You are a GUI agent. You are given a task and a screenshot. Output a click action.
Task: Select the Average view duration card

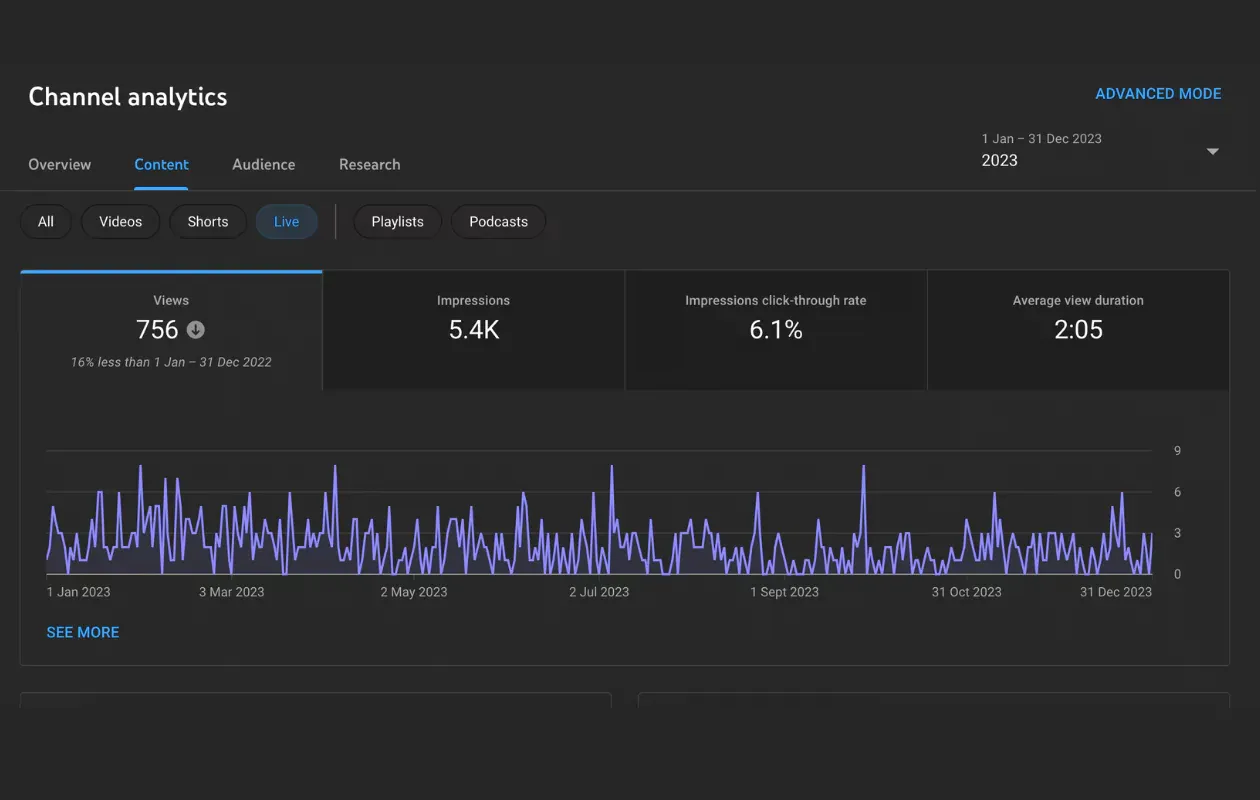1078,330
